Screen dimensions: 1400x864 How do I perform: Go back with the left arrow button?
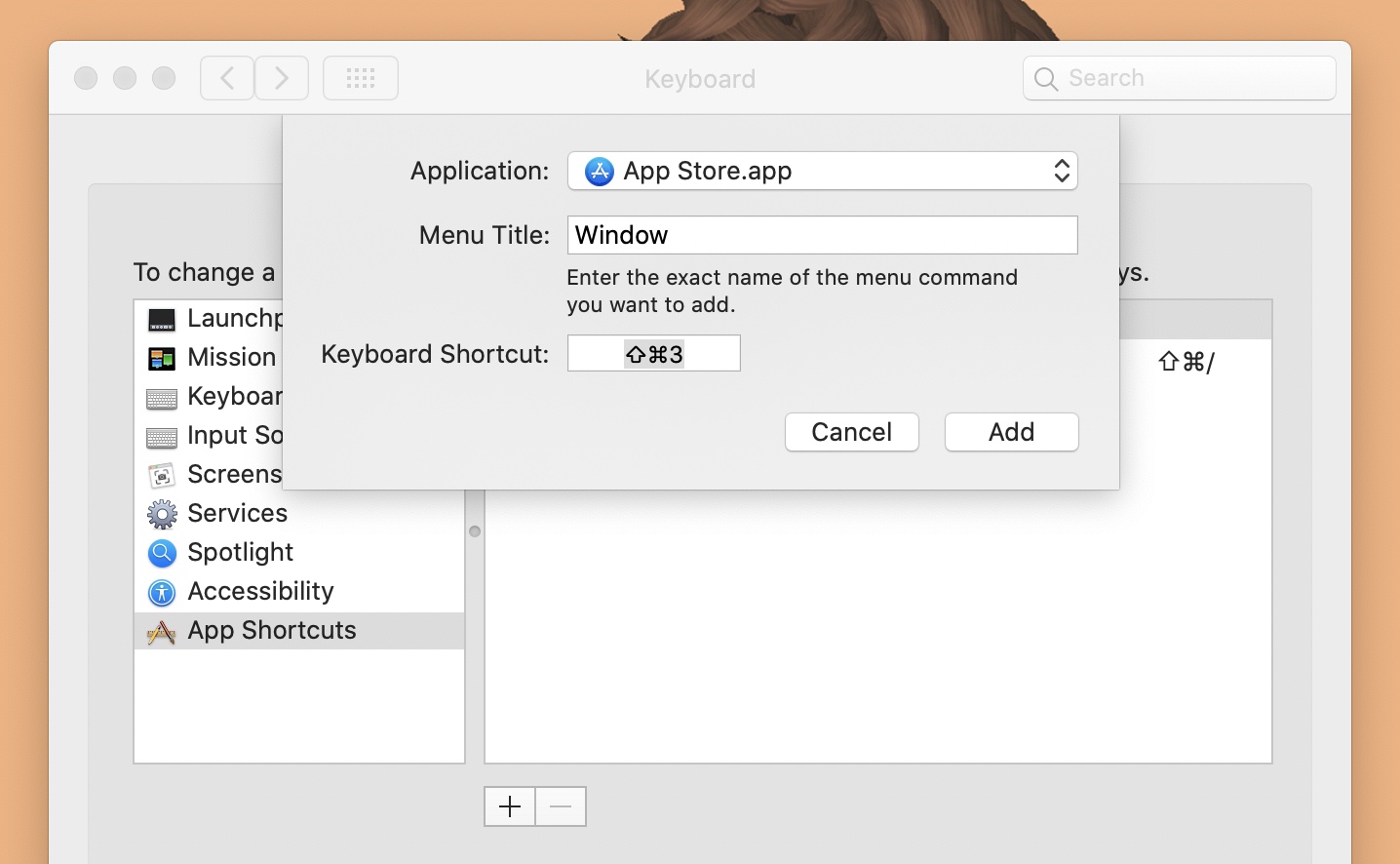[227, 78]
